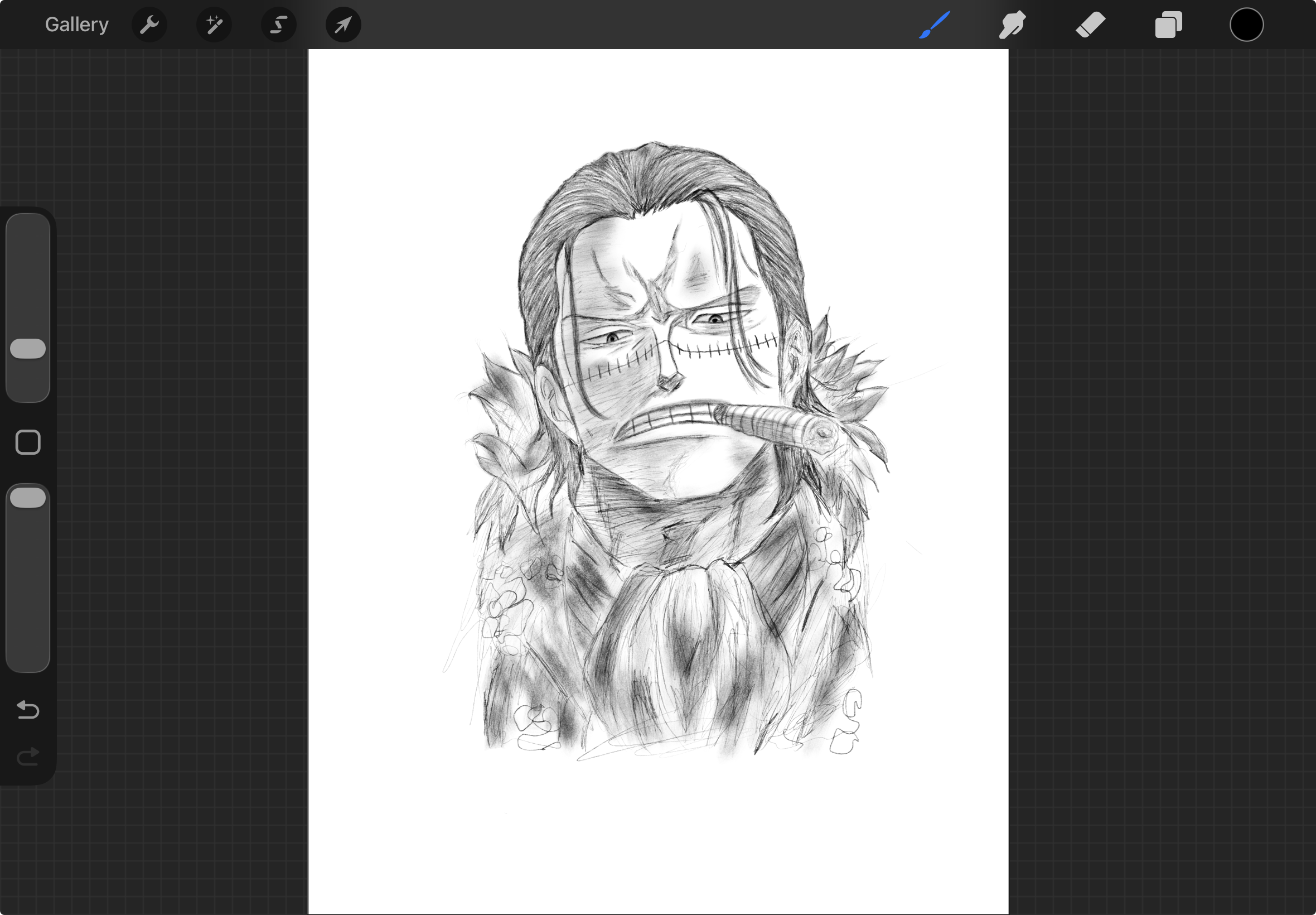Open the Adjustments magic wand menu

214,25
